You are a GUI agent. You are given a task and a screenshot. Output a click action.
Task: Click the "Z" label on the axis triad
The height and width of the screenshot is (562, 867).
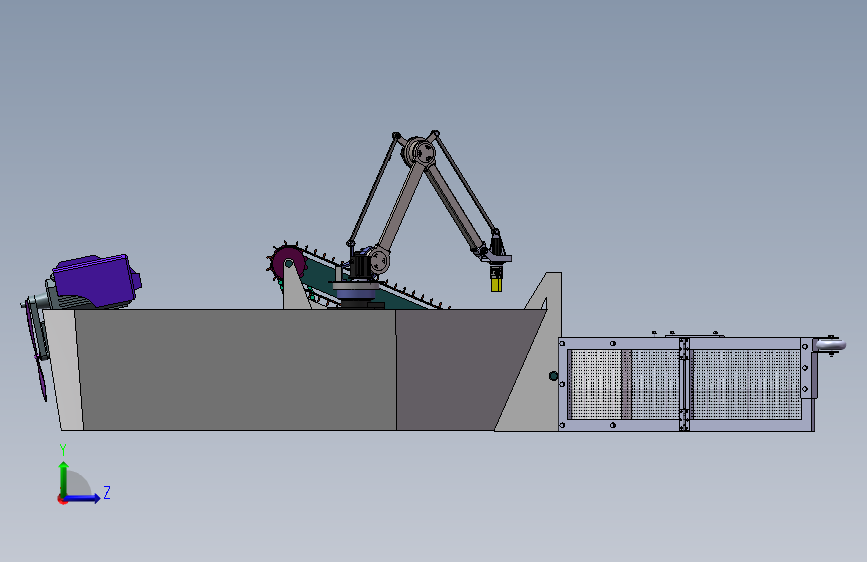[x=107, y=492]
